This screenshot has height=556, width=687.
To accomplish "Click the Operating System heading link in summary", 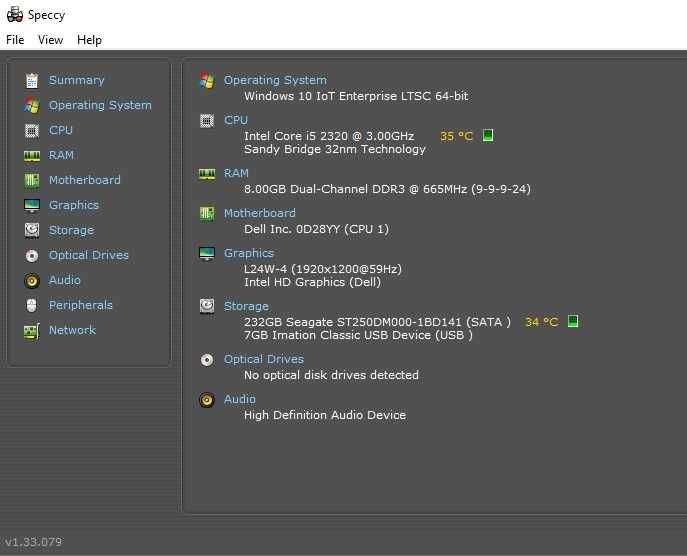I will pyautogui.click(x=275, y=80).
